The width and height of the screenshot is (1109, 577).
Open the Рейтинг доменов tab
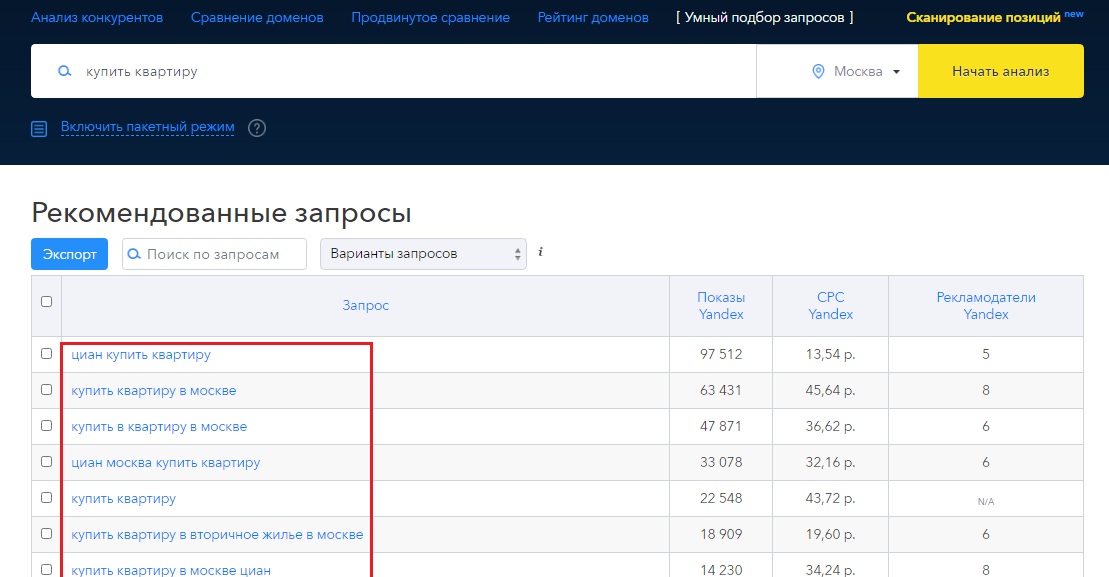click(593, 18)
